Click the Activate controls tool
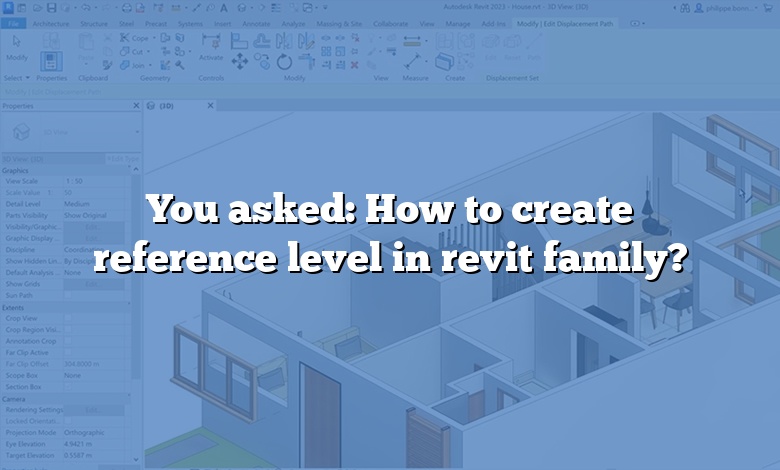This screenshot has height=470, width=780. pos(211,47)
